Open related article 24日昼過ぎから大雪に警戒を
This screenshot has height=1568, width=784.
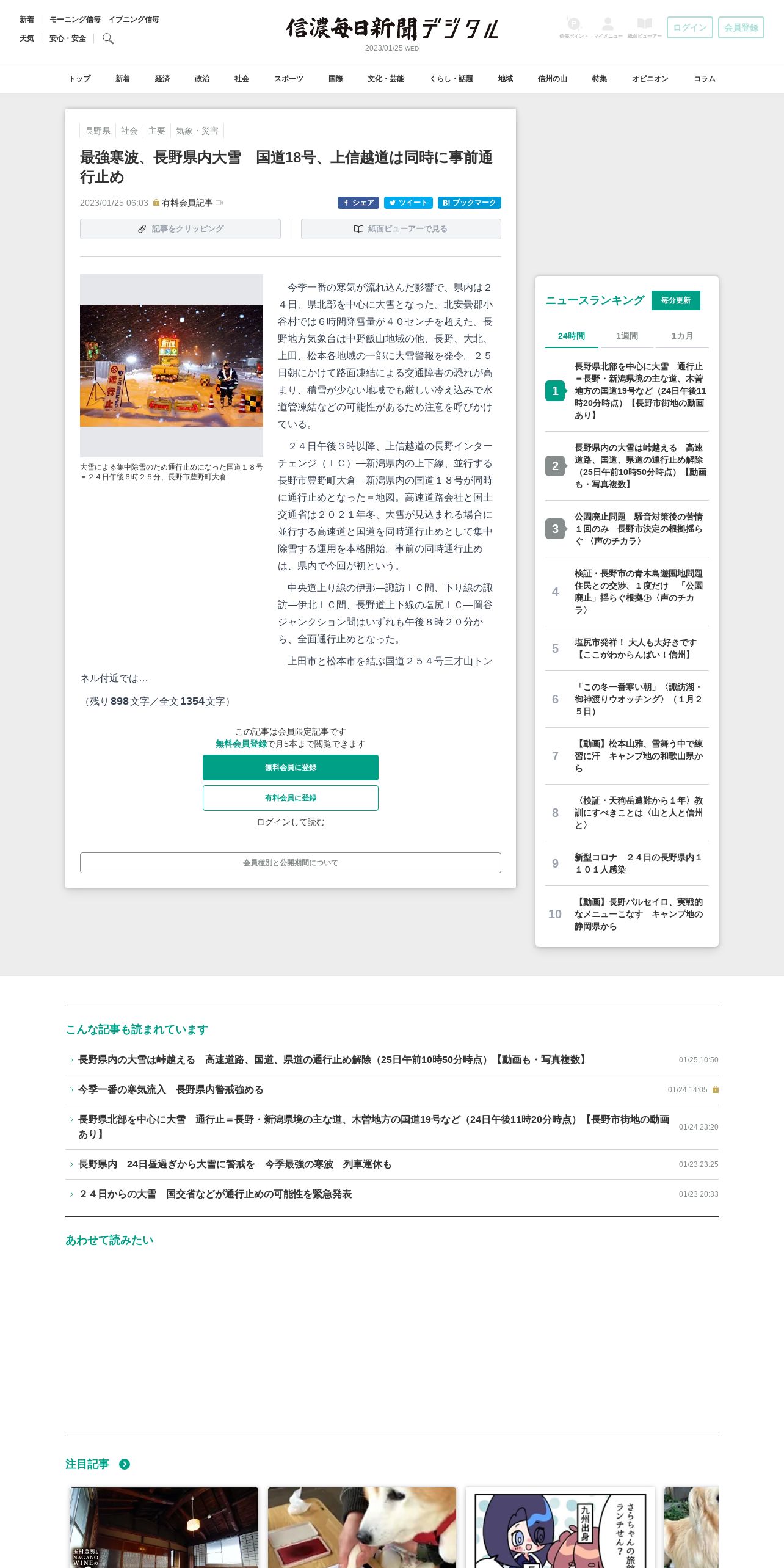(x=235, y=1164)
